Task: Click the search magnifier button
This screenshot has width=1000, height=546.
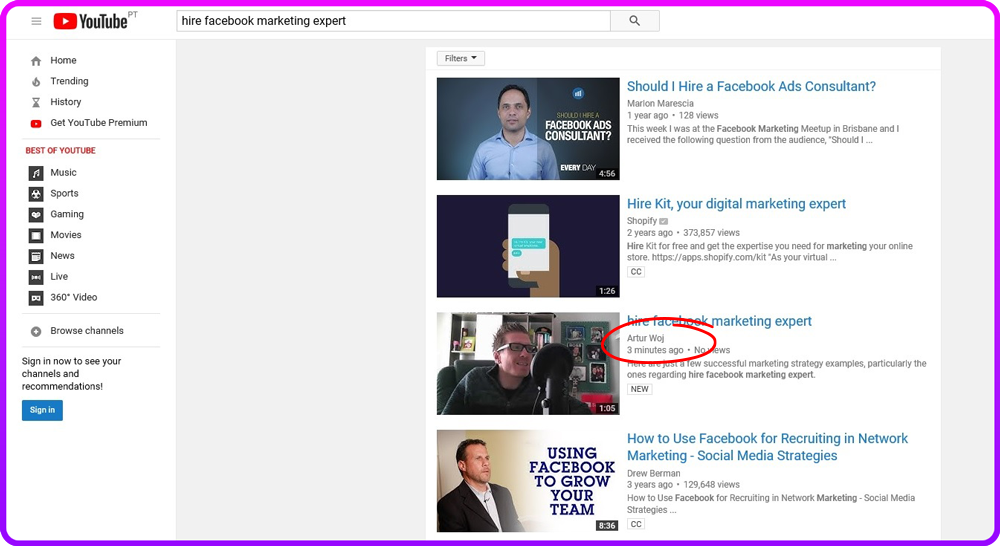Action: click(635, 21)
